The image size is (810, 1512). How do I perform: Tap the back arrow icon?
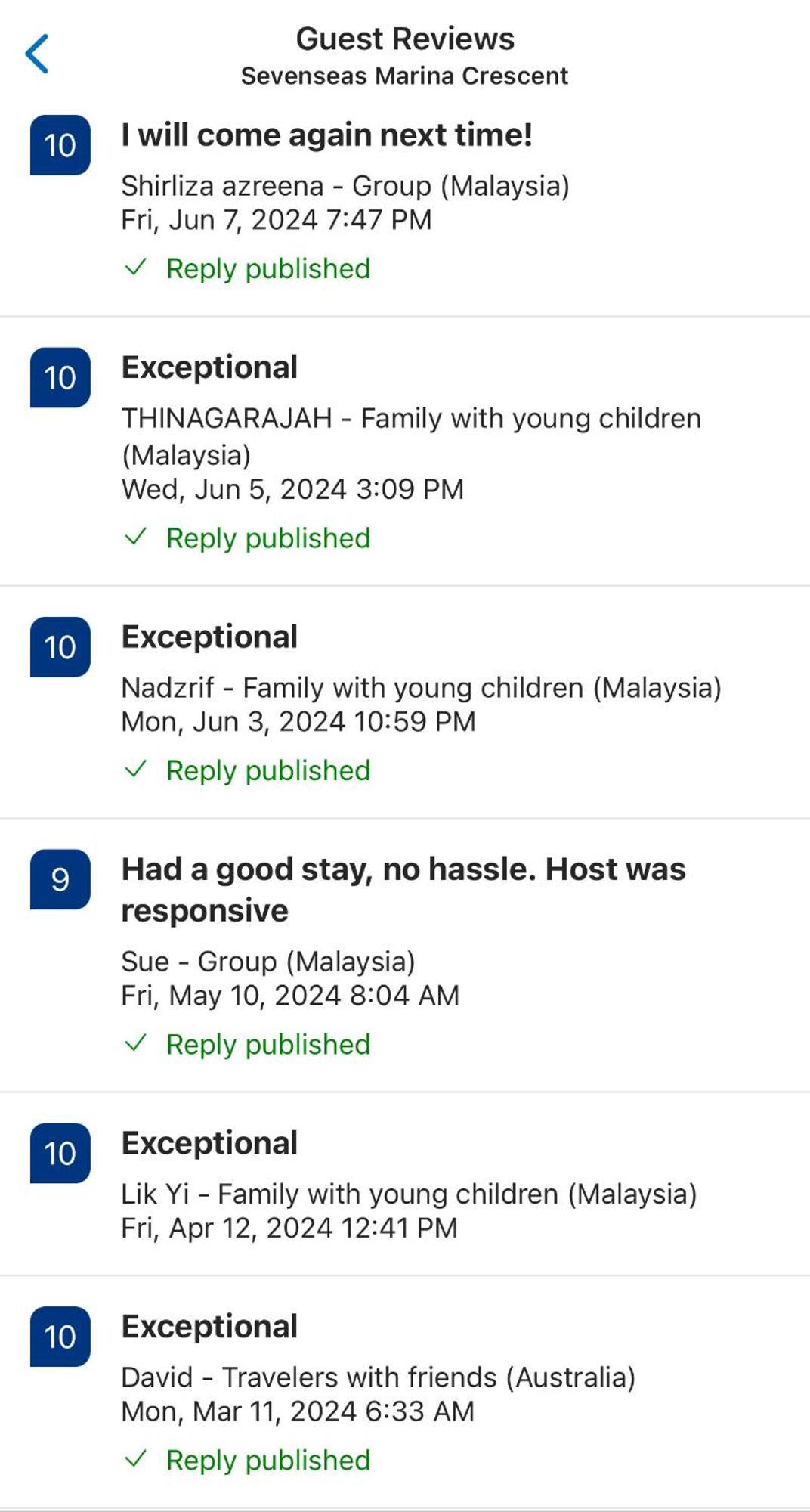pos(37,54)
